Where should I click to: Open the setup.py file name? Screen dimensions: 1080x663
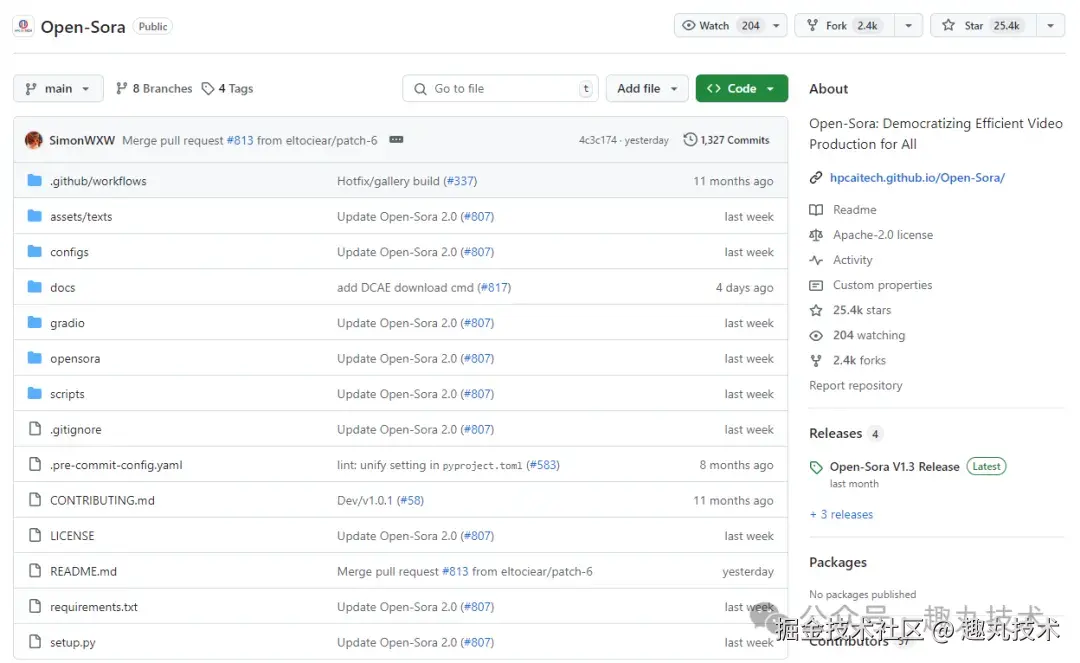tap(72, 642)
